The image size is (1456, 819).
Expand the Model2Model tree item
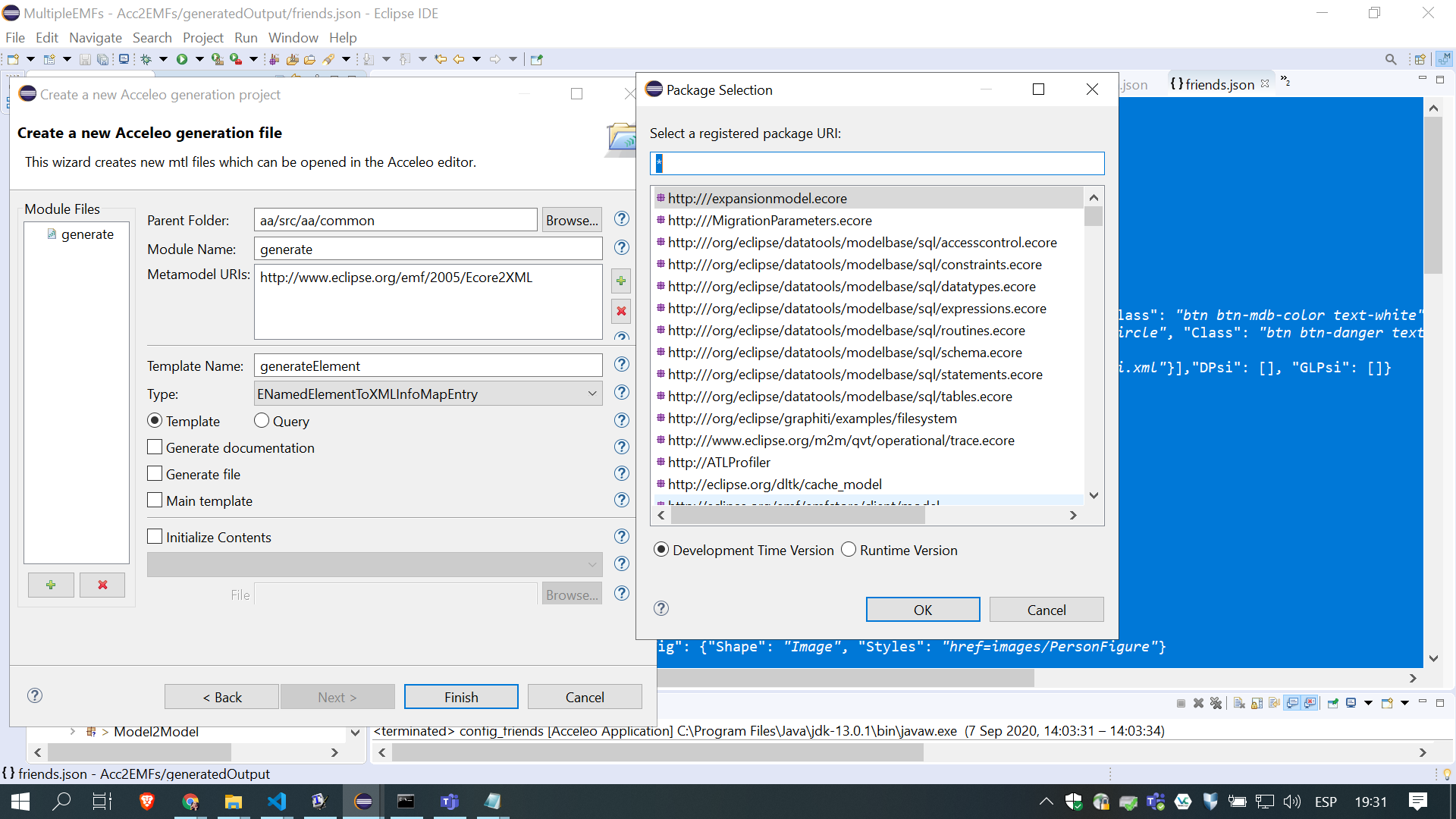72,732
